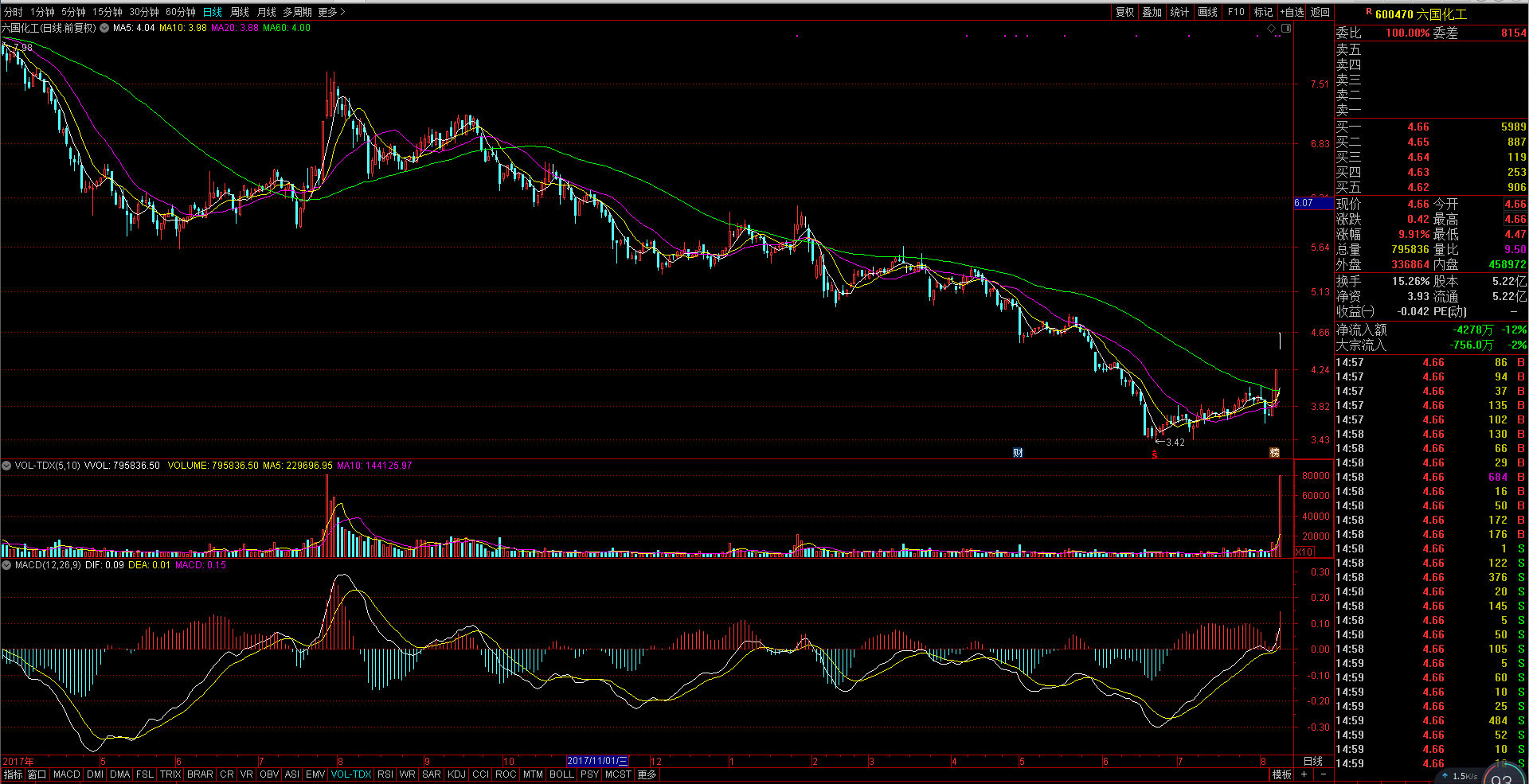Switch to the 周线 weekly chart tab
1529x784 pixels.
(x=240, y=12)
